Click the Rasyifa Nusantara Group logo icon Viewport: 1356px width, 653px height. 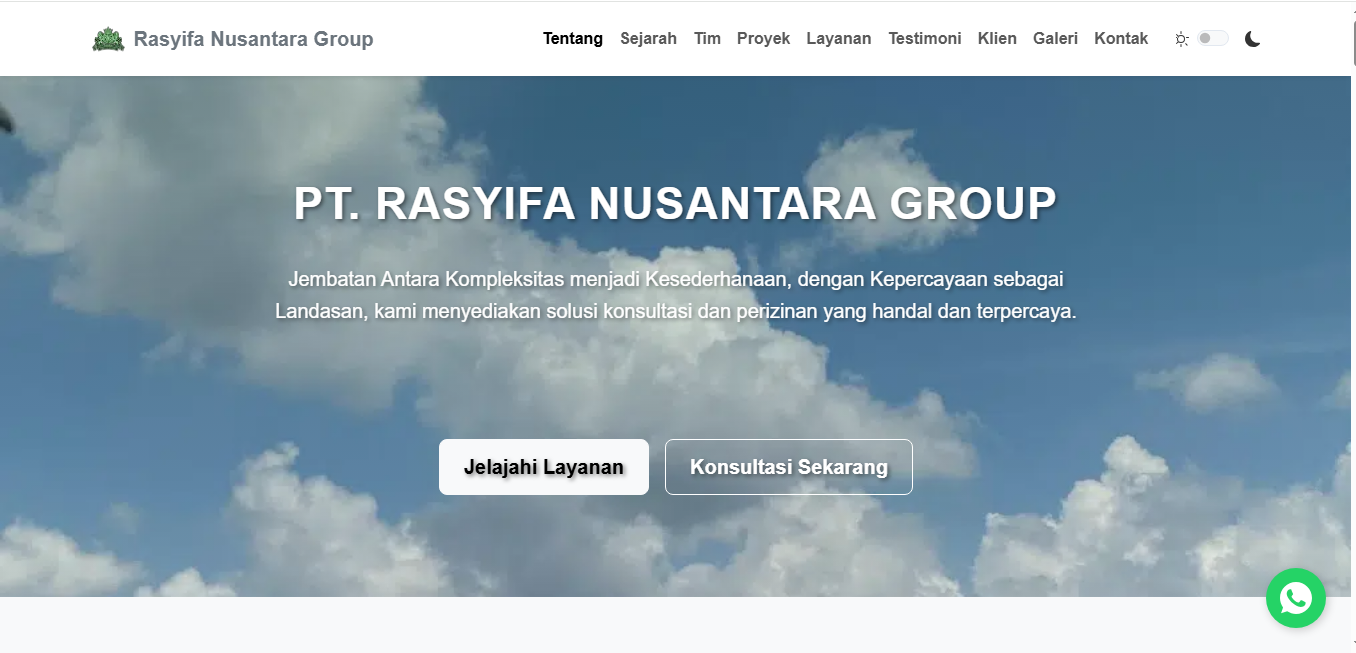coord(108,39)
